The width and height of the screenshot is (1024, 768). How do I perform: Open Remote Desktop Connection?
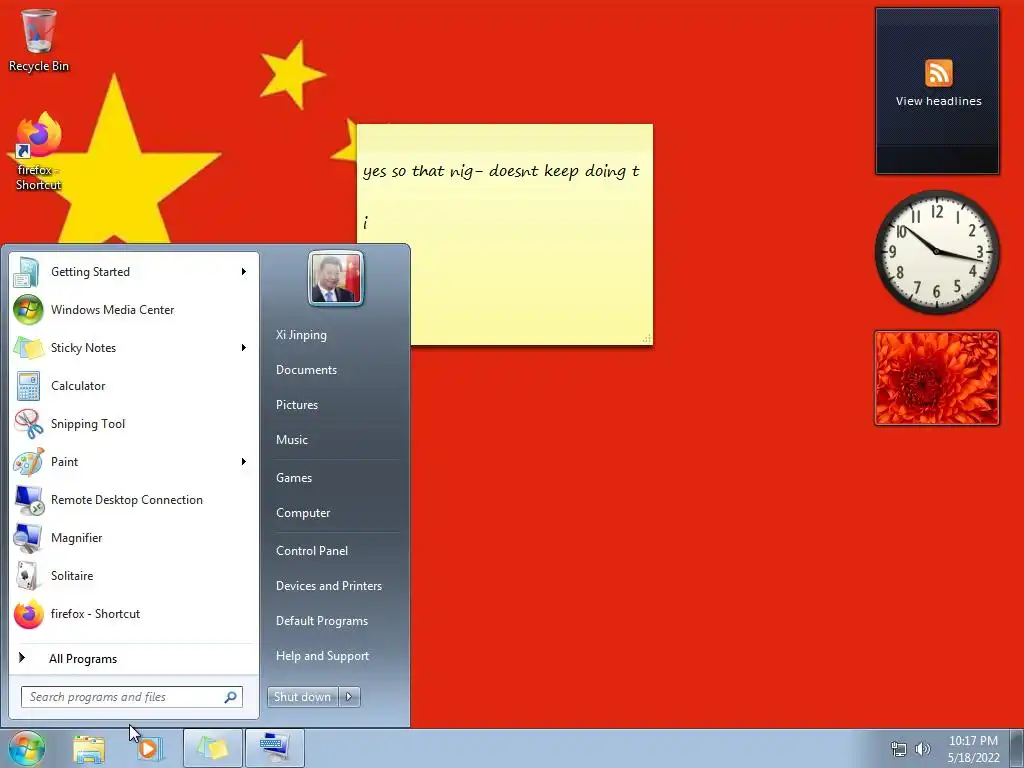(x=134, y=500)
